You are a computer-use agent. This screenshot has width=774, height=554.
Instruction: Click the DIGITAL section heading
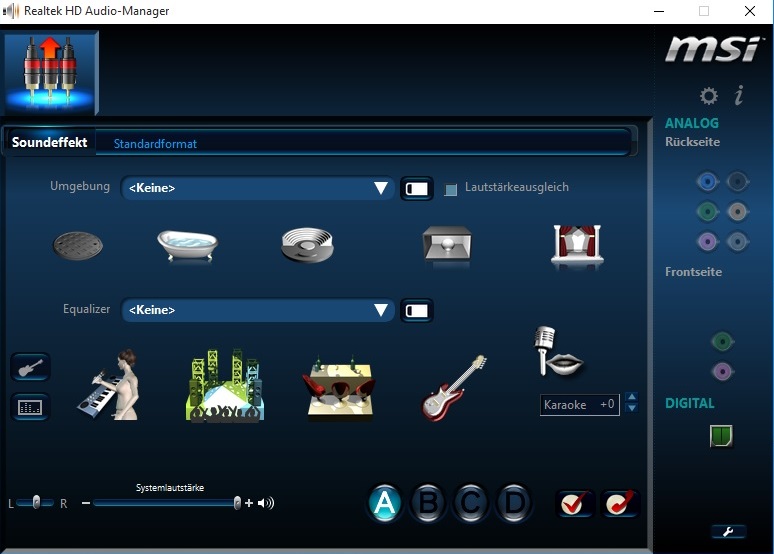pyautogui.click(x=690, y=403)
